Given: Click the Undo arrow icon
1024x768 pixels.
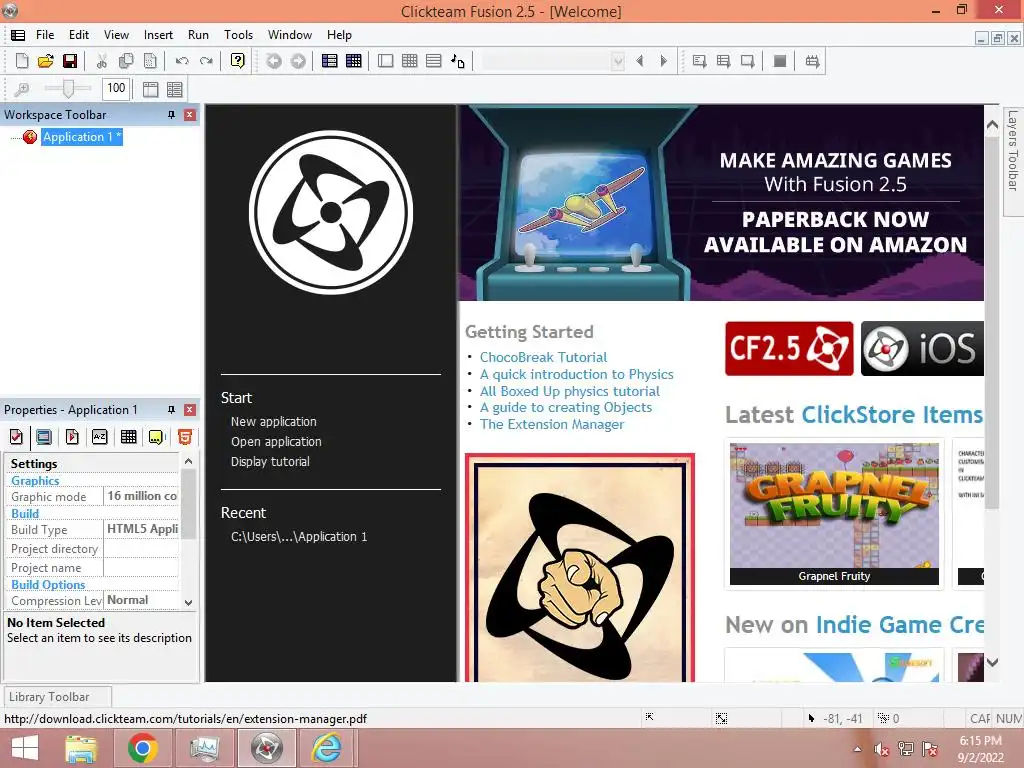Looking at the screenshot, I should 182,61.
